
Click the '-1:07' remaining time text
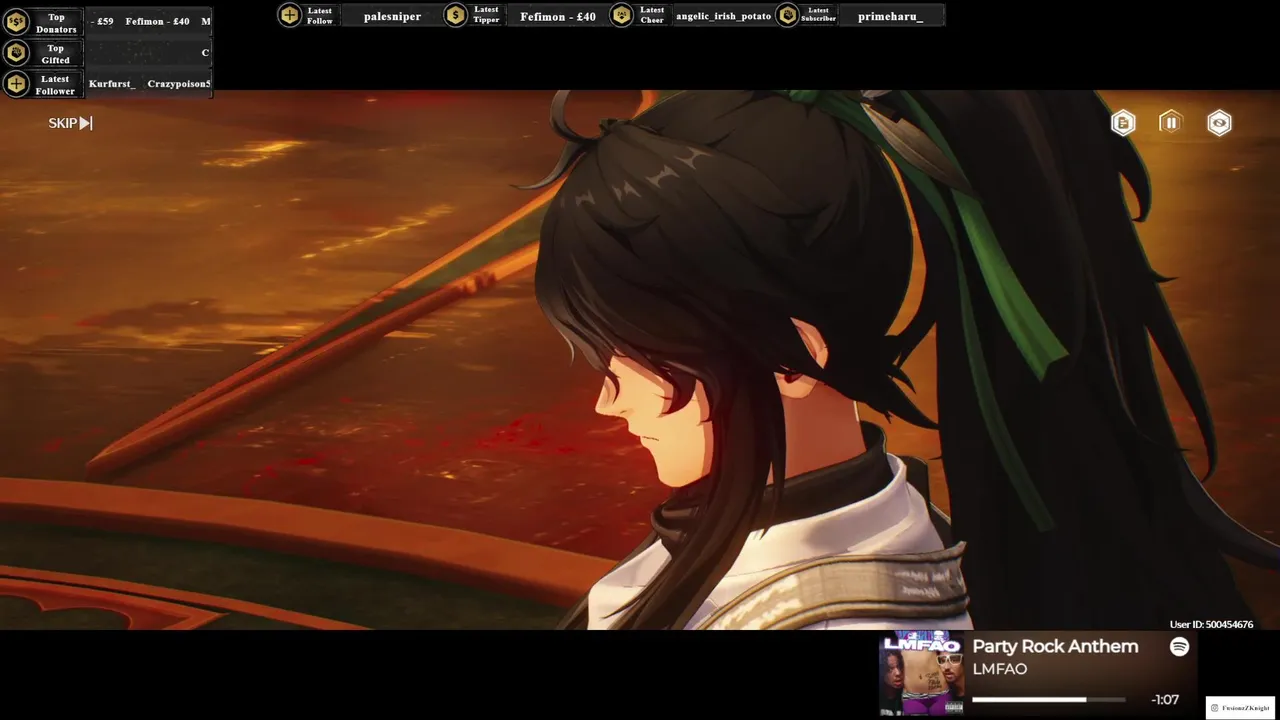[x=1165, y=700]
